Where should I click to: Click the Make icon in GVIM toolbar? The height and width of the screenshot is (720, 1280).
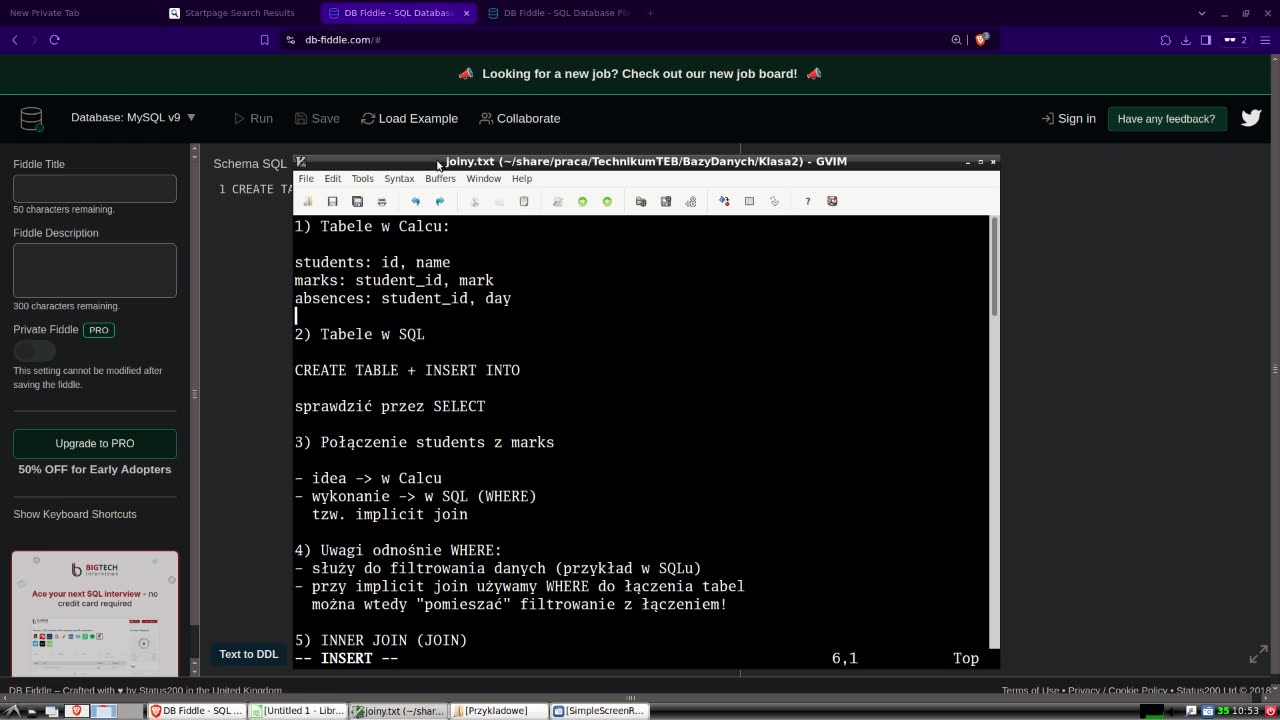point(725,201)
